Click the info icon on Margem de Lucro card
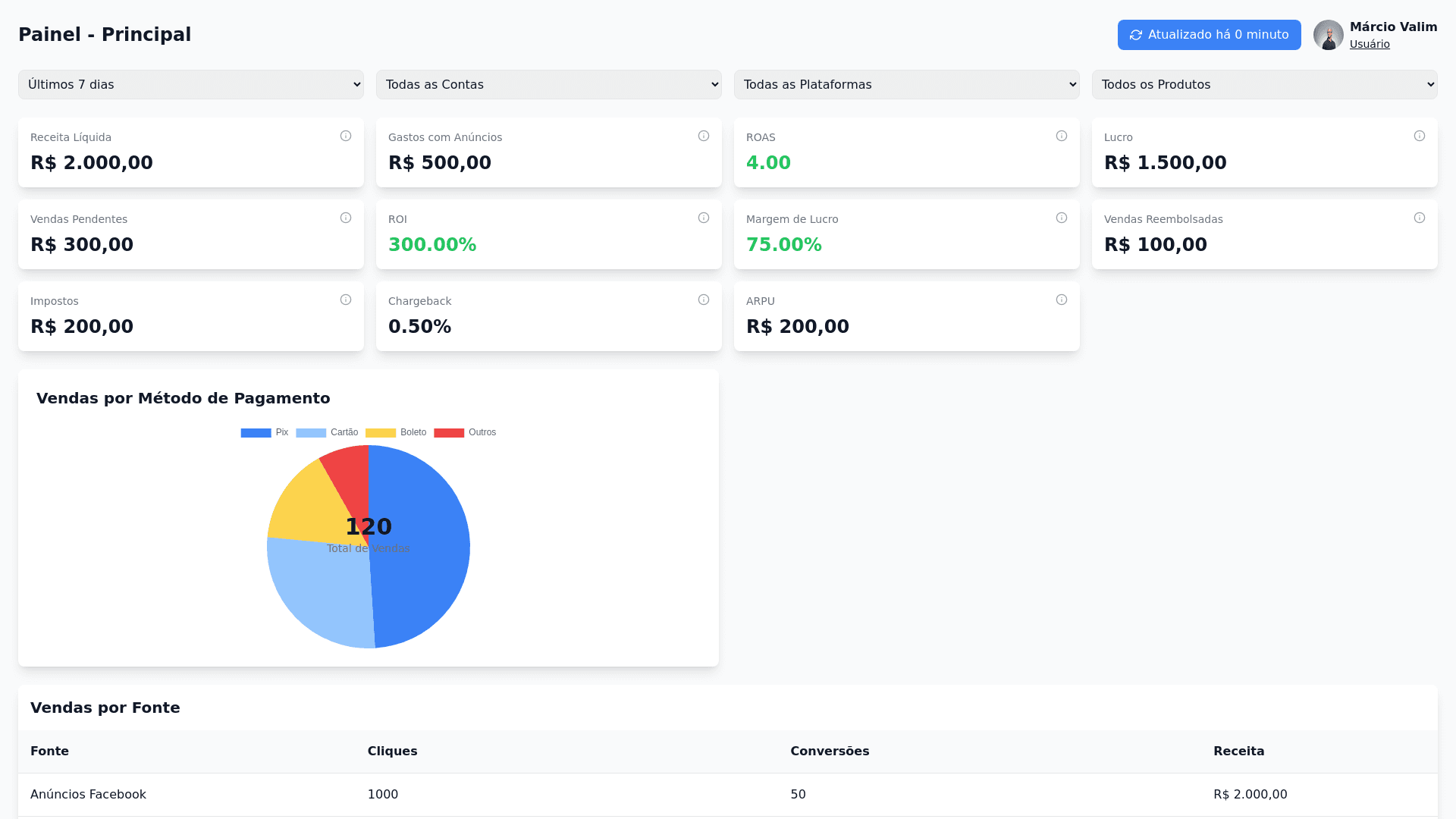The height and width of the screenshot is (819, 1456). tap(1062, 218)
